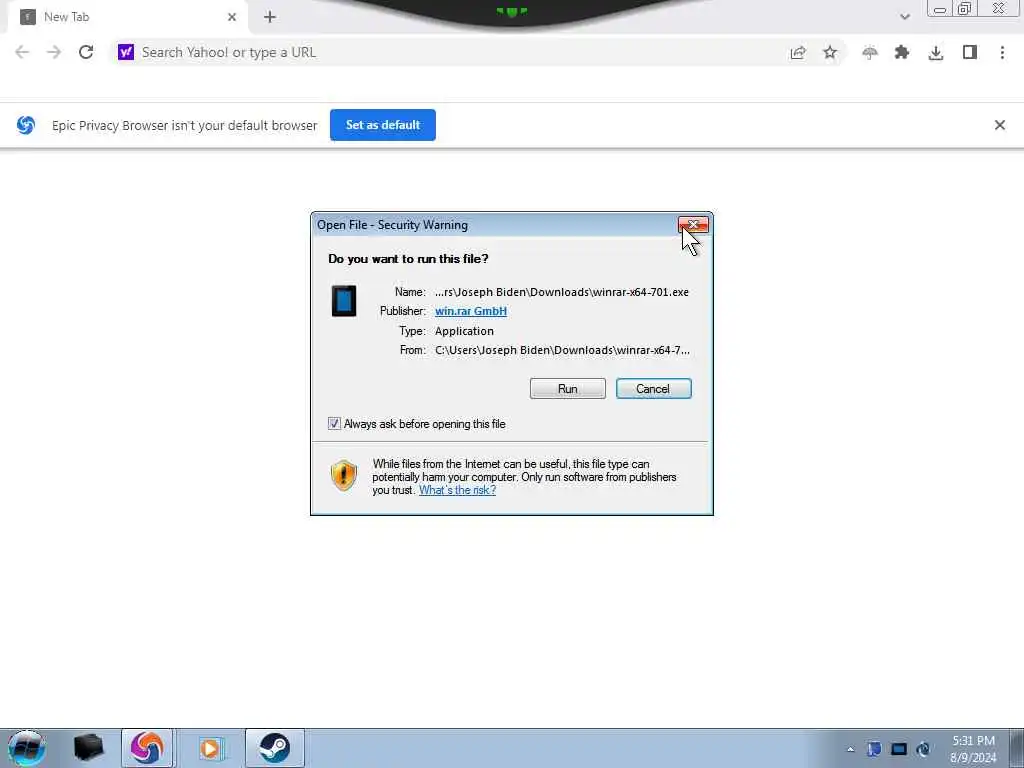Screen dimensions: 1024x768
Task: Open the downloads icon in toolbar
Action: click(935, 52)
